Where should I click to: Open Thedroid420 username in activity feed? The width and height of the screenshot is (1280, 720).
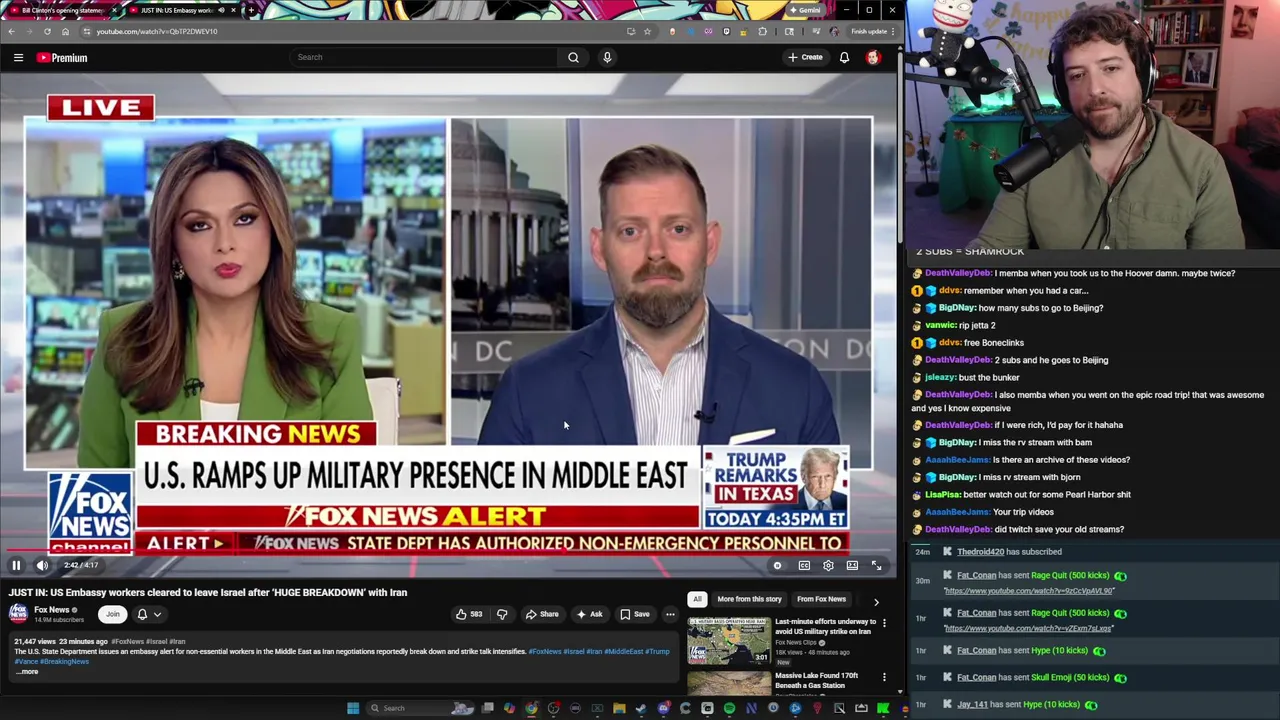click(980, 552)
